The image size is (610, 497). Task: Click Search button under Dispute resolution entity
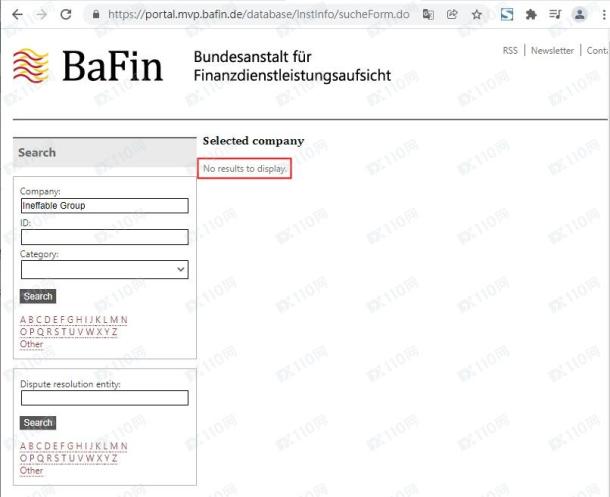pyautogui.click(x=38, y=423)
